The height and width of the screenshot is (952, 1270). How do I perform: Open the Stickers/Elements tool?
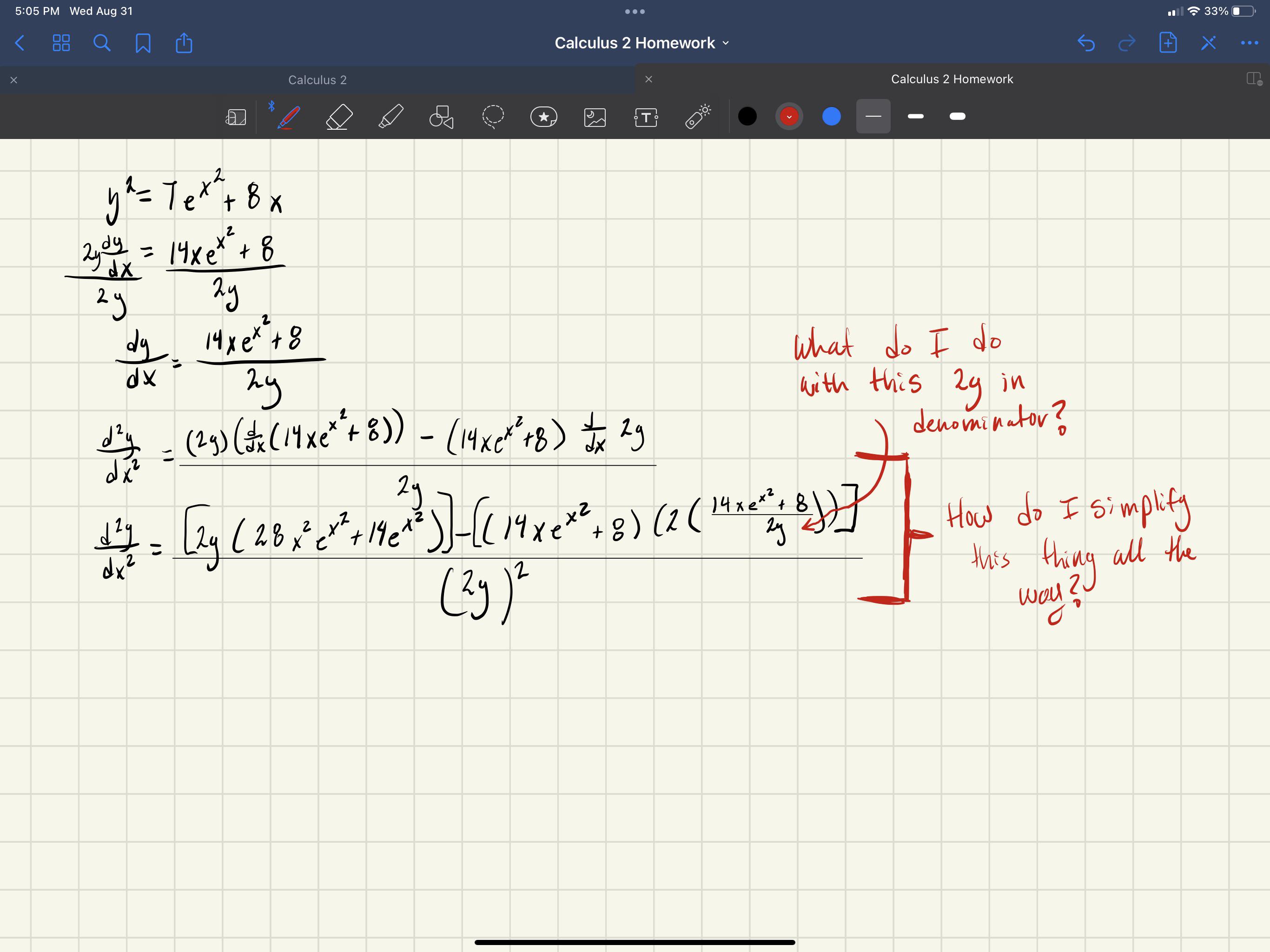544,117
